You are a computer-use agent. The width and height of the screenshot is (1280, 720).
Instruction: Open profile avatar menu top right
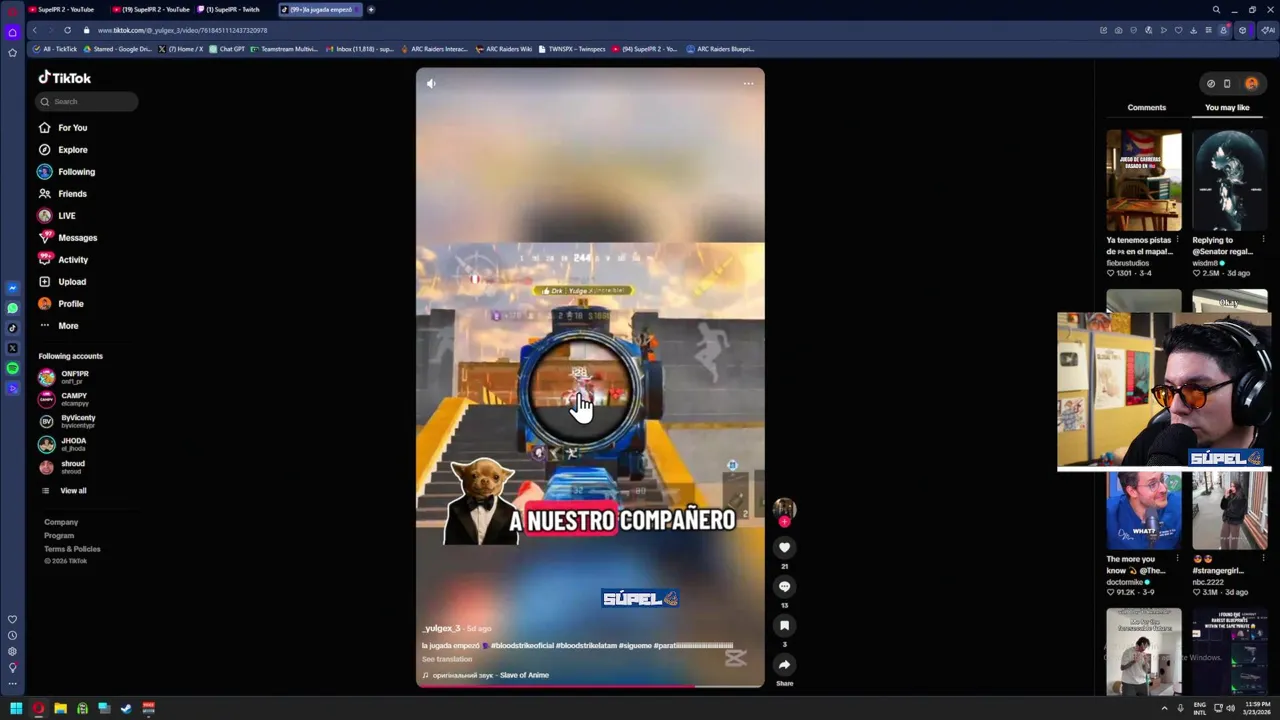(1251, 84)
